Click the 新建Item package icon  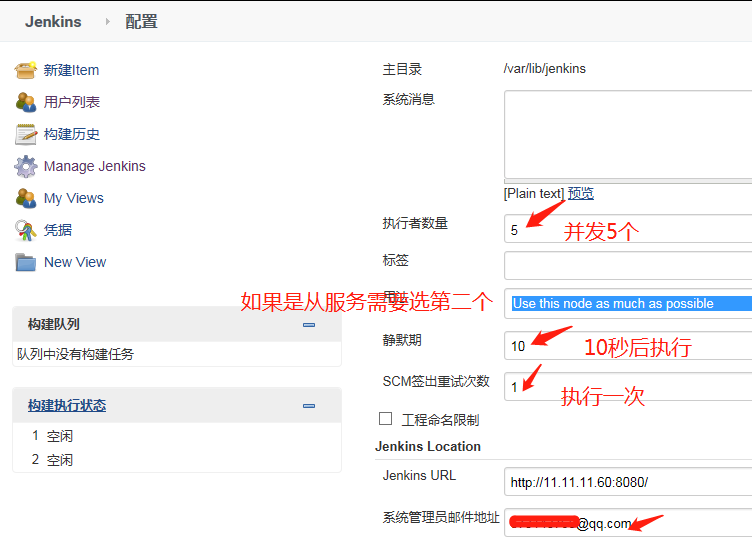25,70
